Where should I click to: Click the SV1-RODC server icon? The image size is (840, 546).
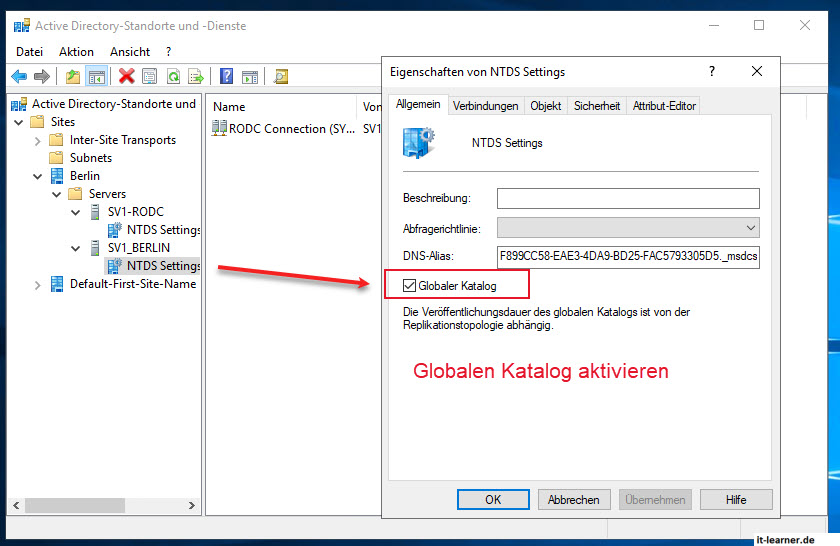[95, 212]
